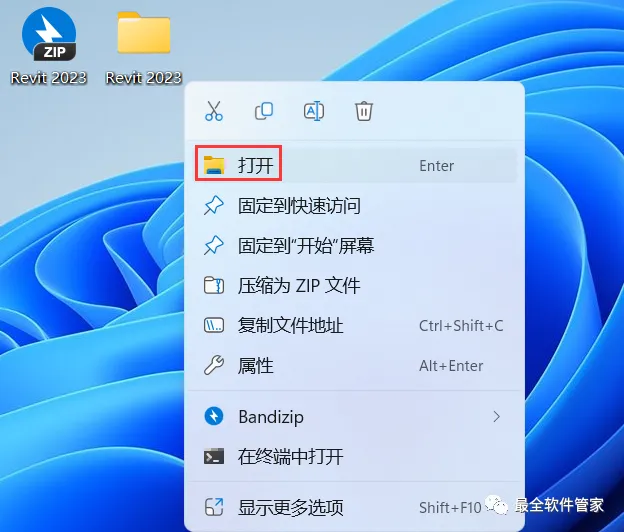Screen dimensions: 624x532
Task: Click the zip folder icon beside 压缩为 ZIP 文件
Action: click(x=214, y=286)
